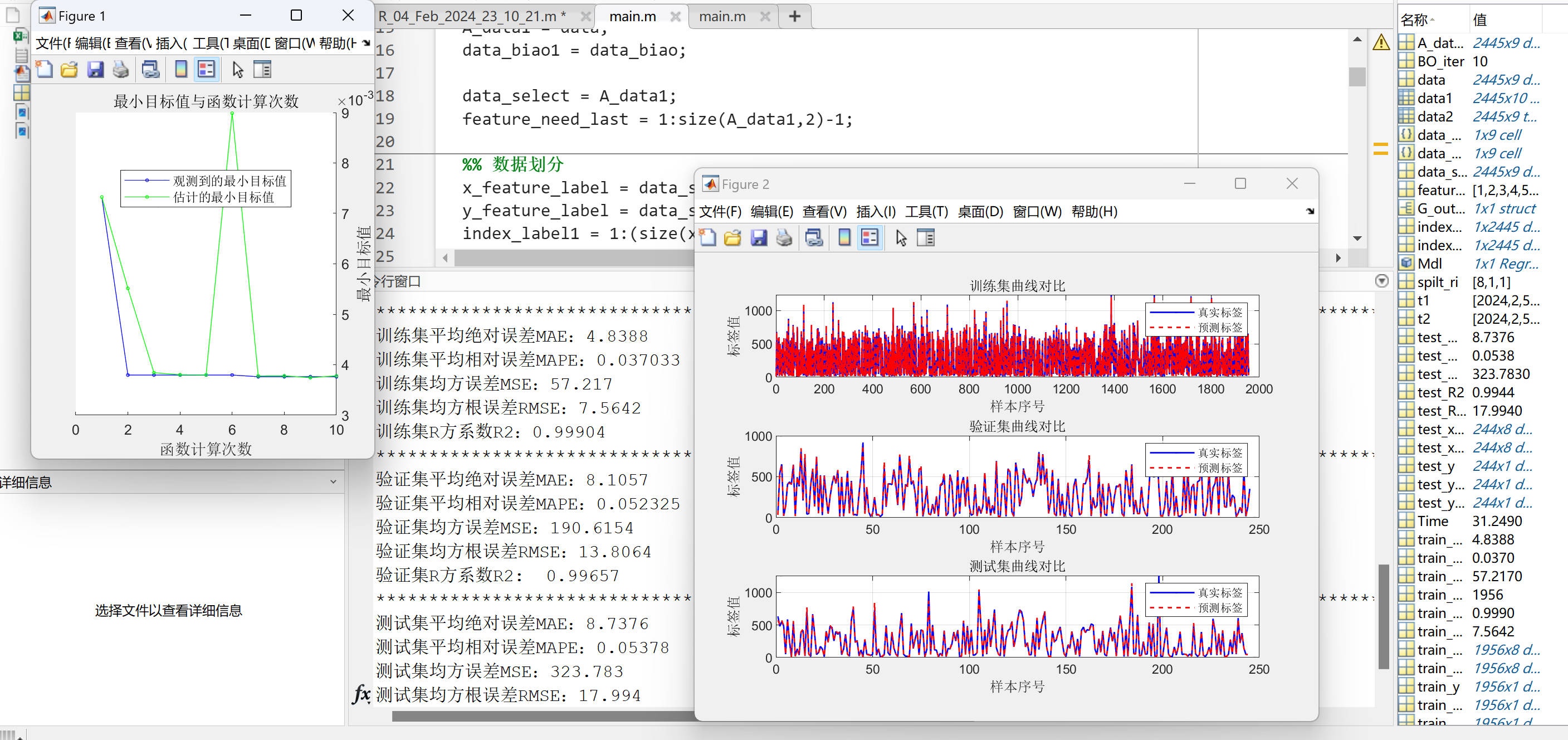Open the command window actions dropdown circle
Viewport: 1568px width, 740px height.
(x=1381, y=281)
